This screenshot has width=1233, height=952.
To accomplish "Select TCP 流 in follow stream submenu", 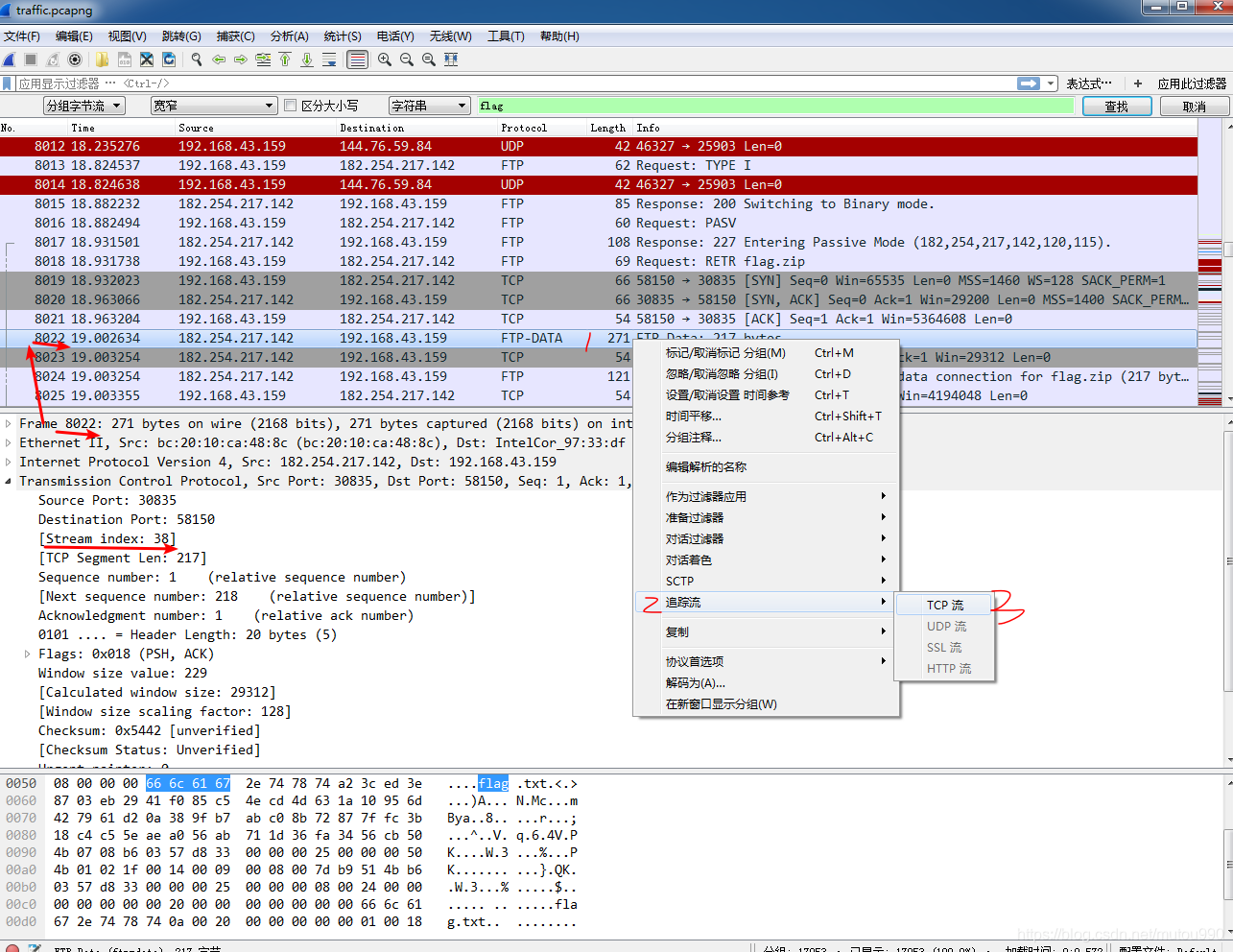I will pyautogui.click(x=944, y=605).
